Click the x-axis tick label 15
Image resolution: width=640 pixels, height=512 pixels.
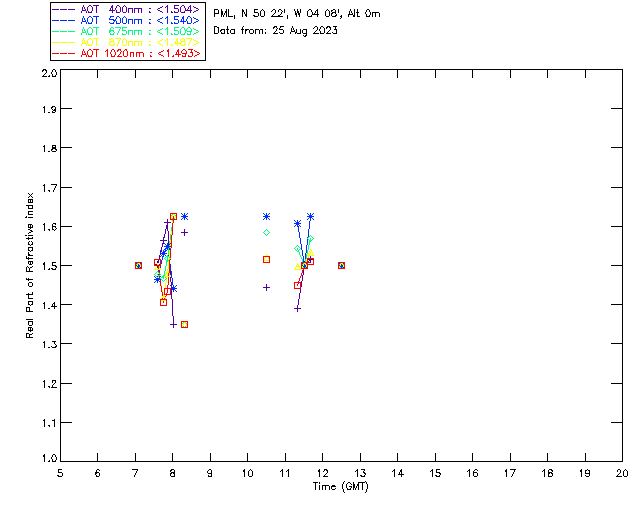435,473
